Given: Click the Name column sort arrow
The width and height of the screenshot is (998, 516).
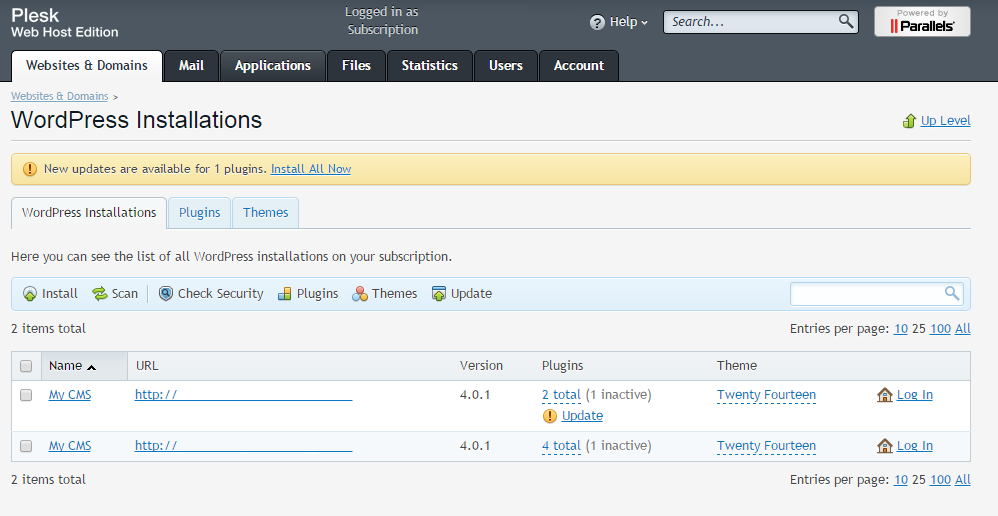Looking at the screenshot, I should tap(92, 367).
